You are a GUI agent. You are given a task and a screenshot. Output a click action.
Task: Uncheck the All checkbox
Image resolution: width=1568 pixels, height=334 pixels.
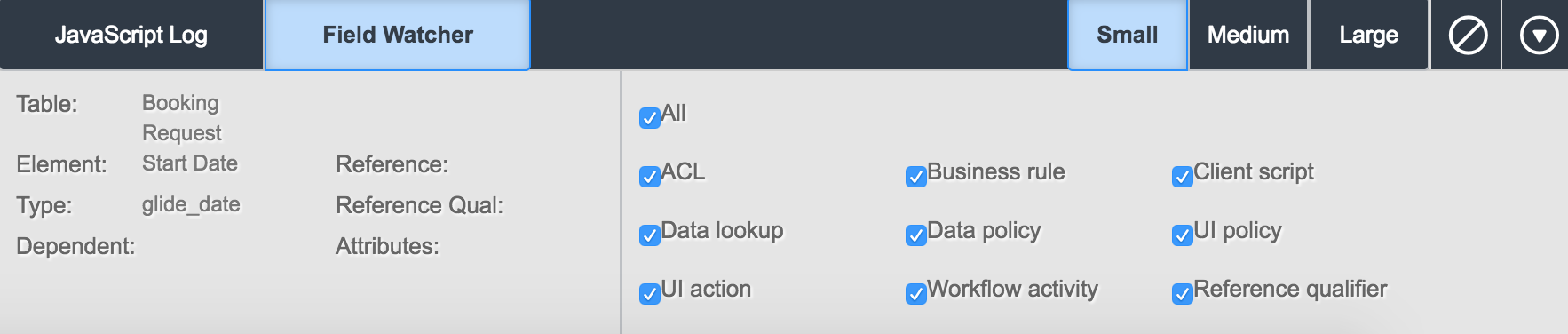tap(650, 117)
